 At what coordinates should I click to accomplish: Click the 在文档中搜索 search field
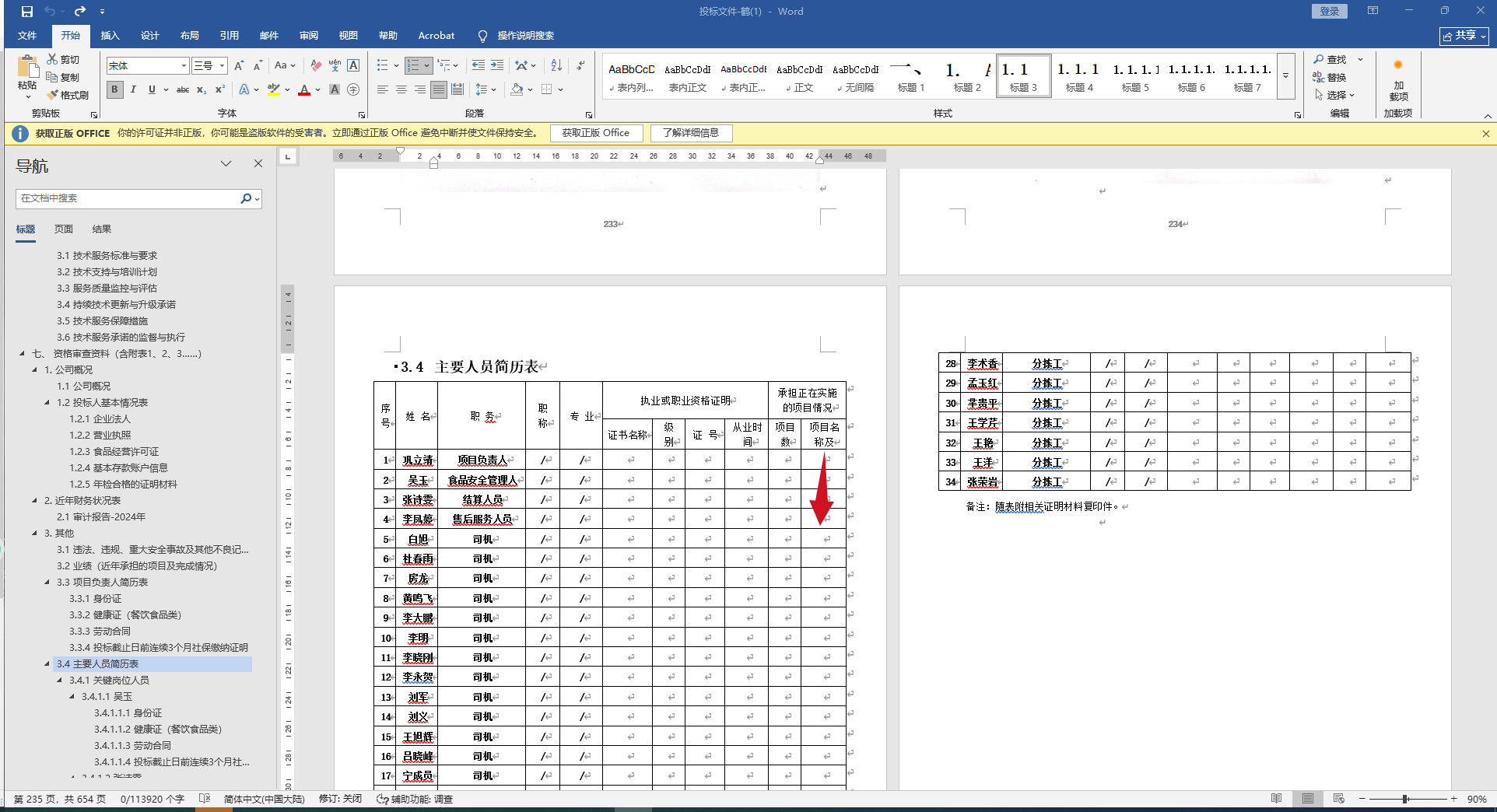click(128, 199)
